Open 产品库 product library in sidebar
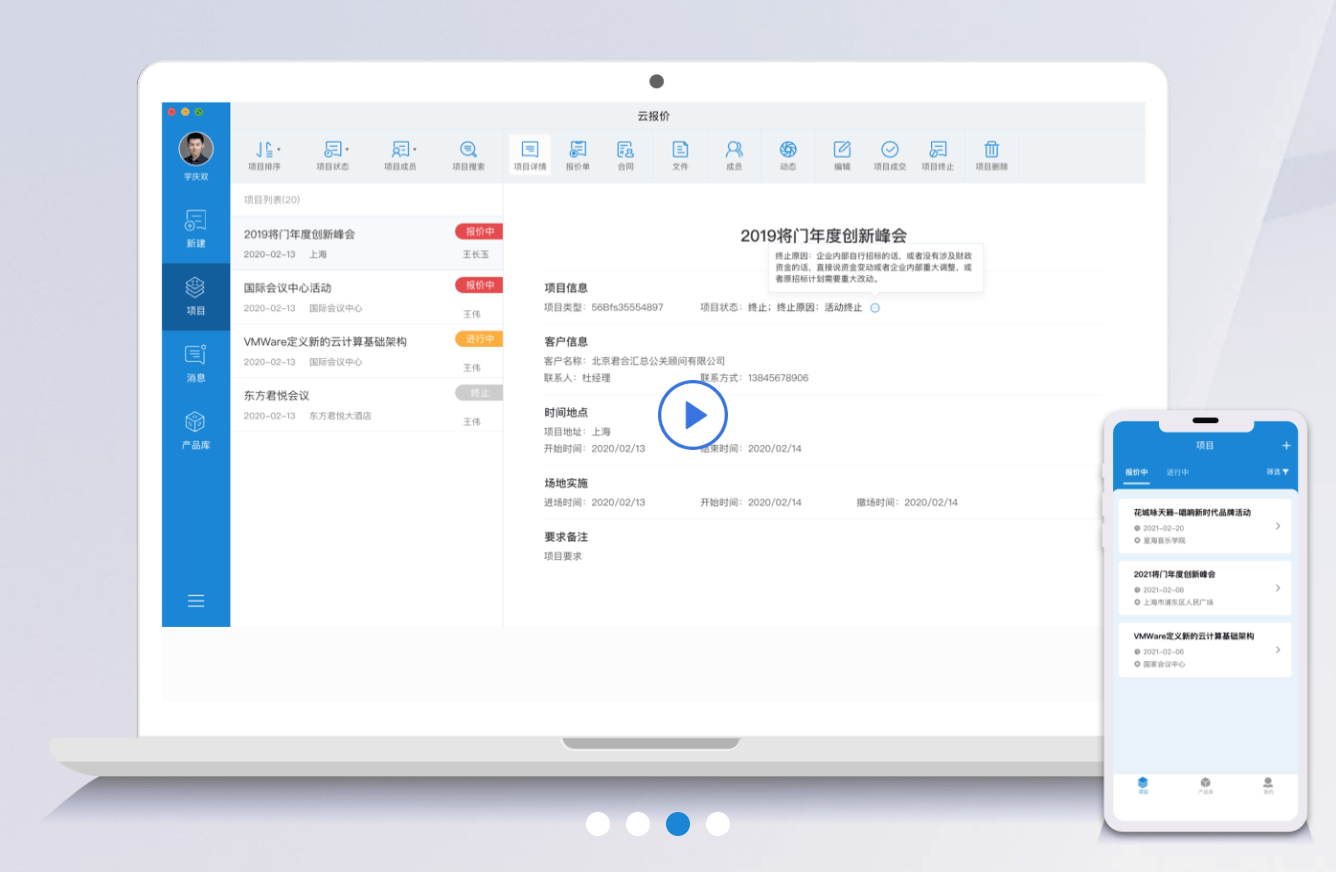Screen dimensions: 1336x872 click(x=196, y=431)
